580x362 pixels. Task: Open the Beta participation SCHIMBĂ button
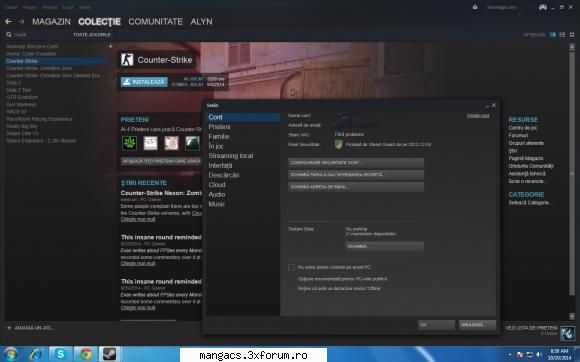click(385, 246)
